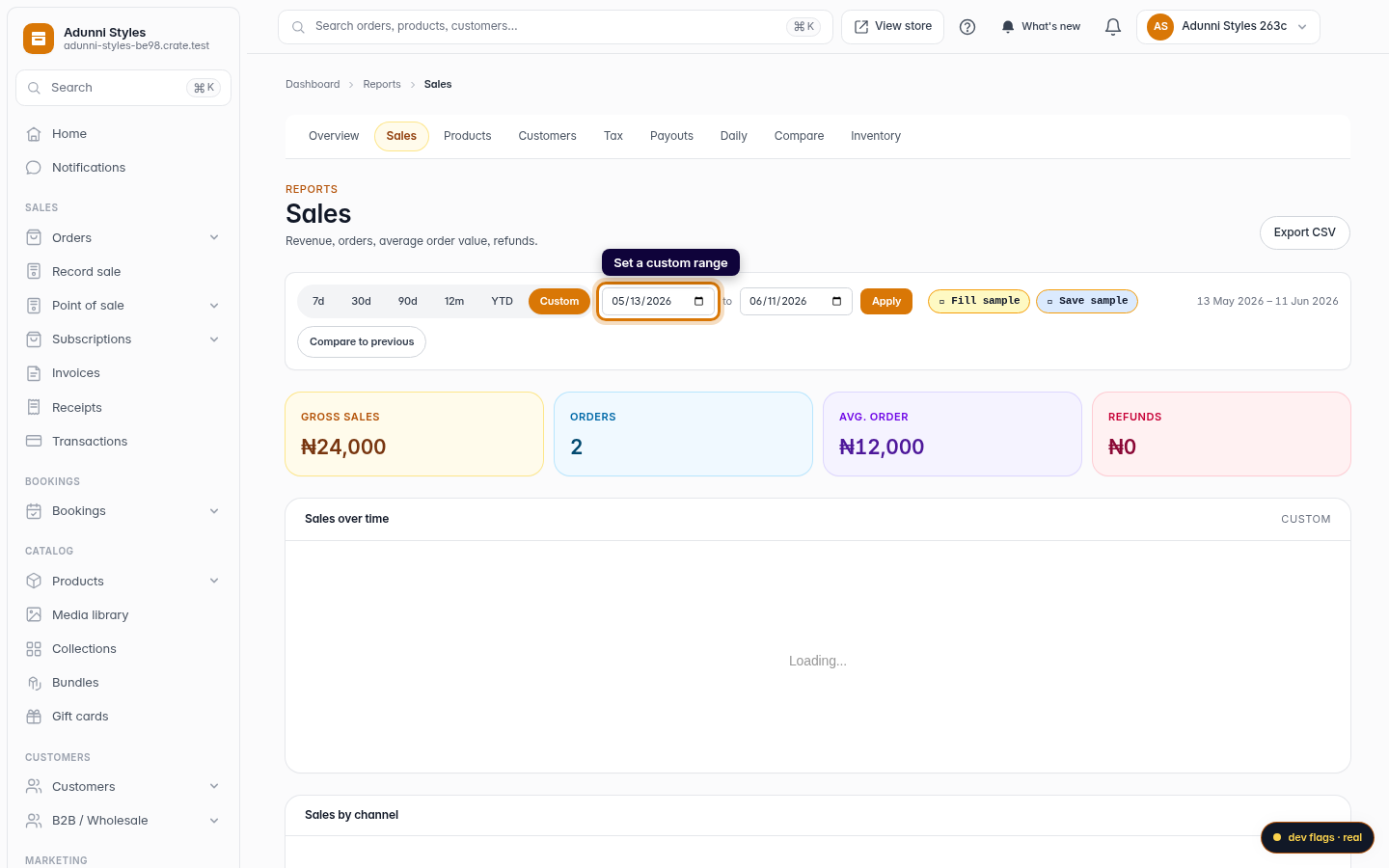
Task: Switch to the Payouts tab
Action: click(x=671, y=137)
